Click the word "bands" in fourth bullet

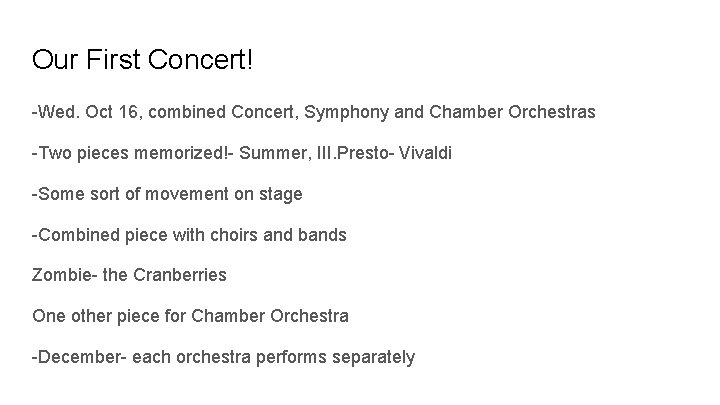[322, 235]
